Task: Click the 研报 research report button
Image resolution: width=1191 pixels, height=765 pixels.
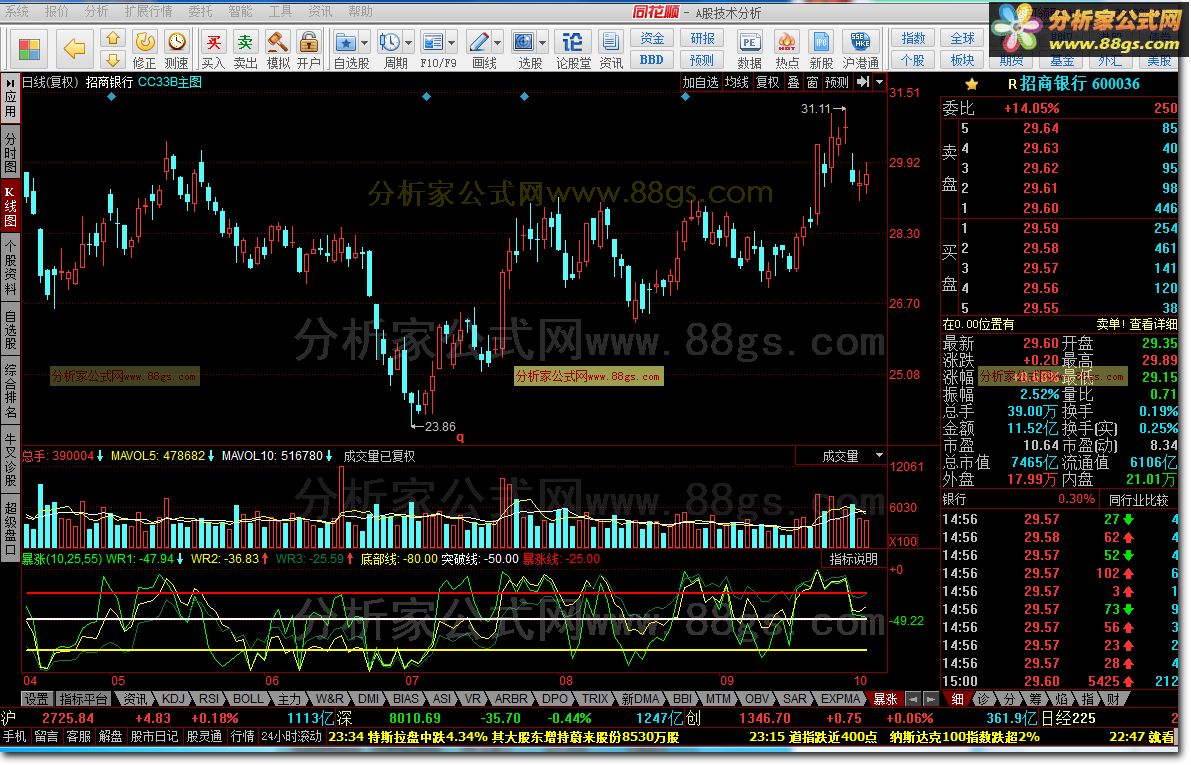Action: coord(702,38)
